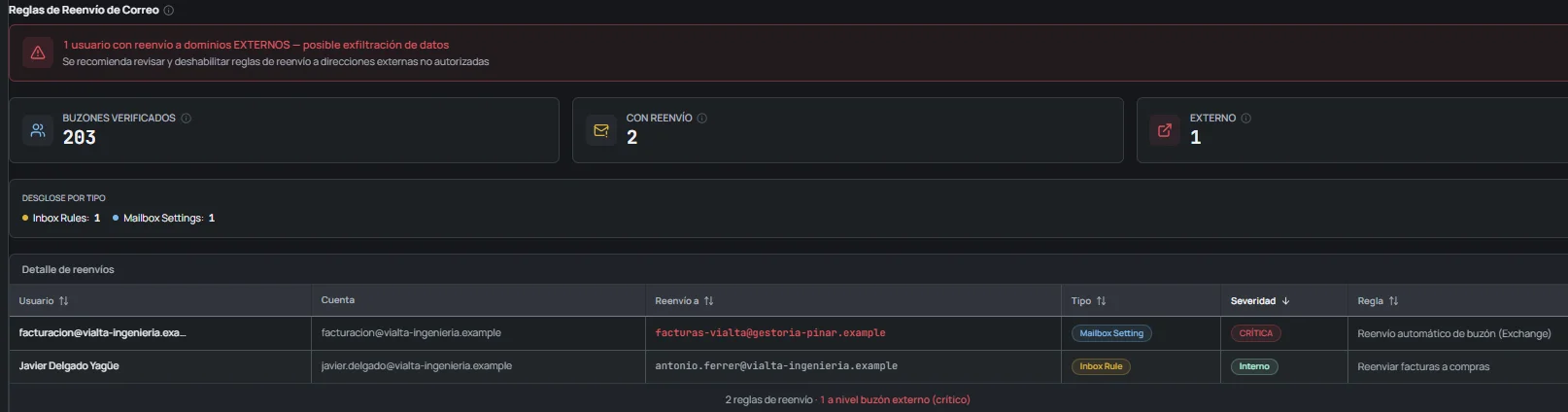Image resolution: width=1568 pixels, height=412 pixels.
Task: Sort table by Severidad column
Action: point(1260,301)
